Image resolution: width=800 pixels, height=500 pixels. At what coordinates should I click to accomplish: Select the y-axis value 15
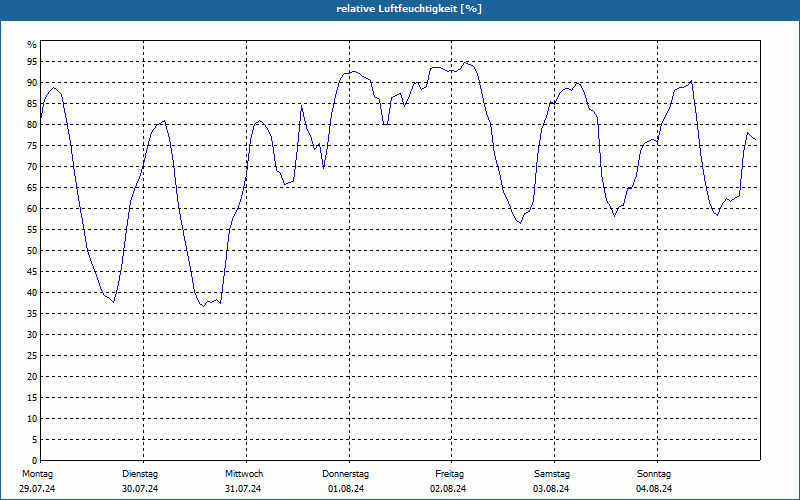32,397
